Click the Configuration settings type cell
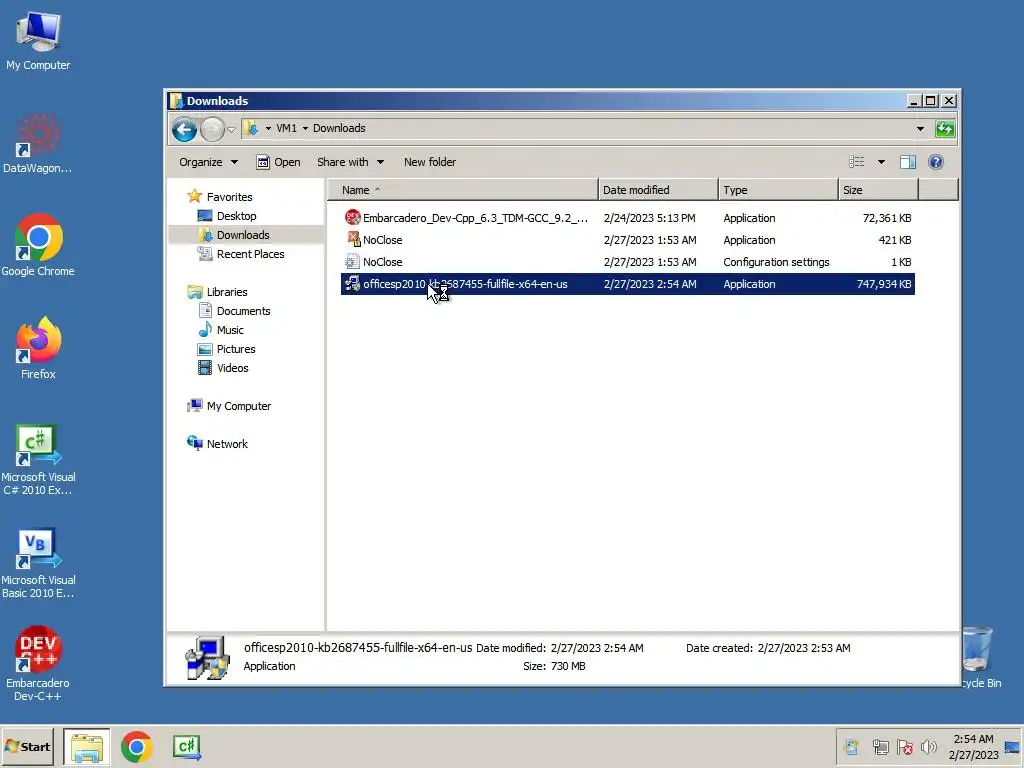Viewport: 1024px width, 768px height. 776,262
